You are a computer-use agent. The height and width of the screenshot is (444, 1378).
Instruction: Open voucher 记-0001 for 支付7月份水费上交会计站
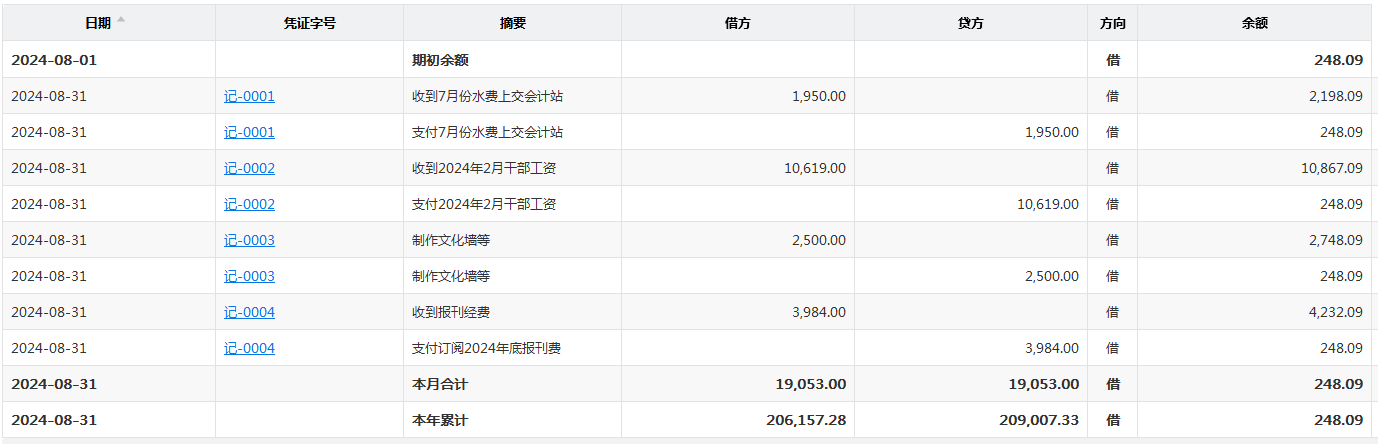pyautogui.click(x=249, y=132)
